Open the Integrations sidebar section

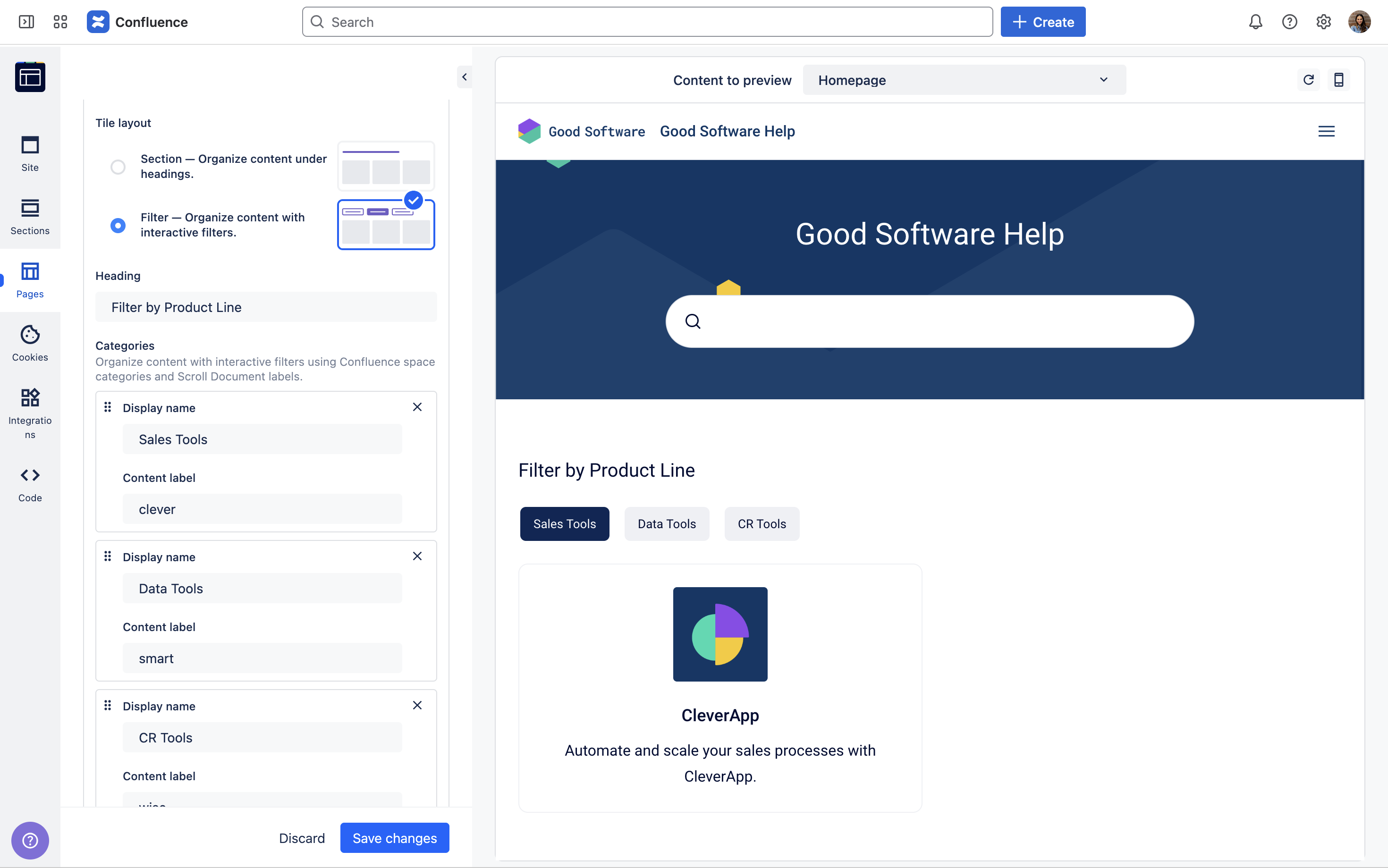coord(30,412)
